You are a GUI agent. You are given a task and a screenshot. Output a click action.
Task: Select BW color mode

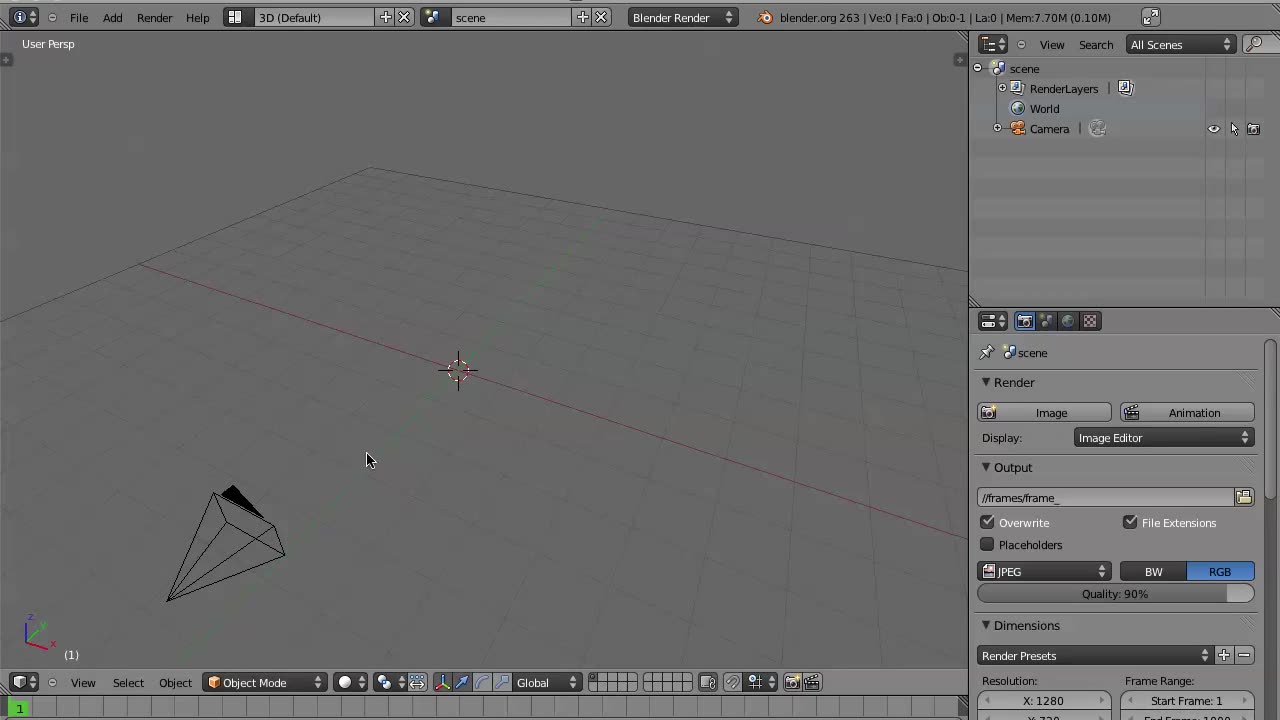pyautogui.click(x=1153, y=571)
